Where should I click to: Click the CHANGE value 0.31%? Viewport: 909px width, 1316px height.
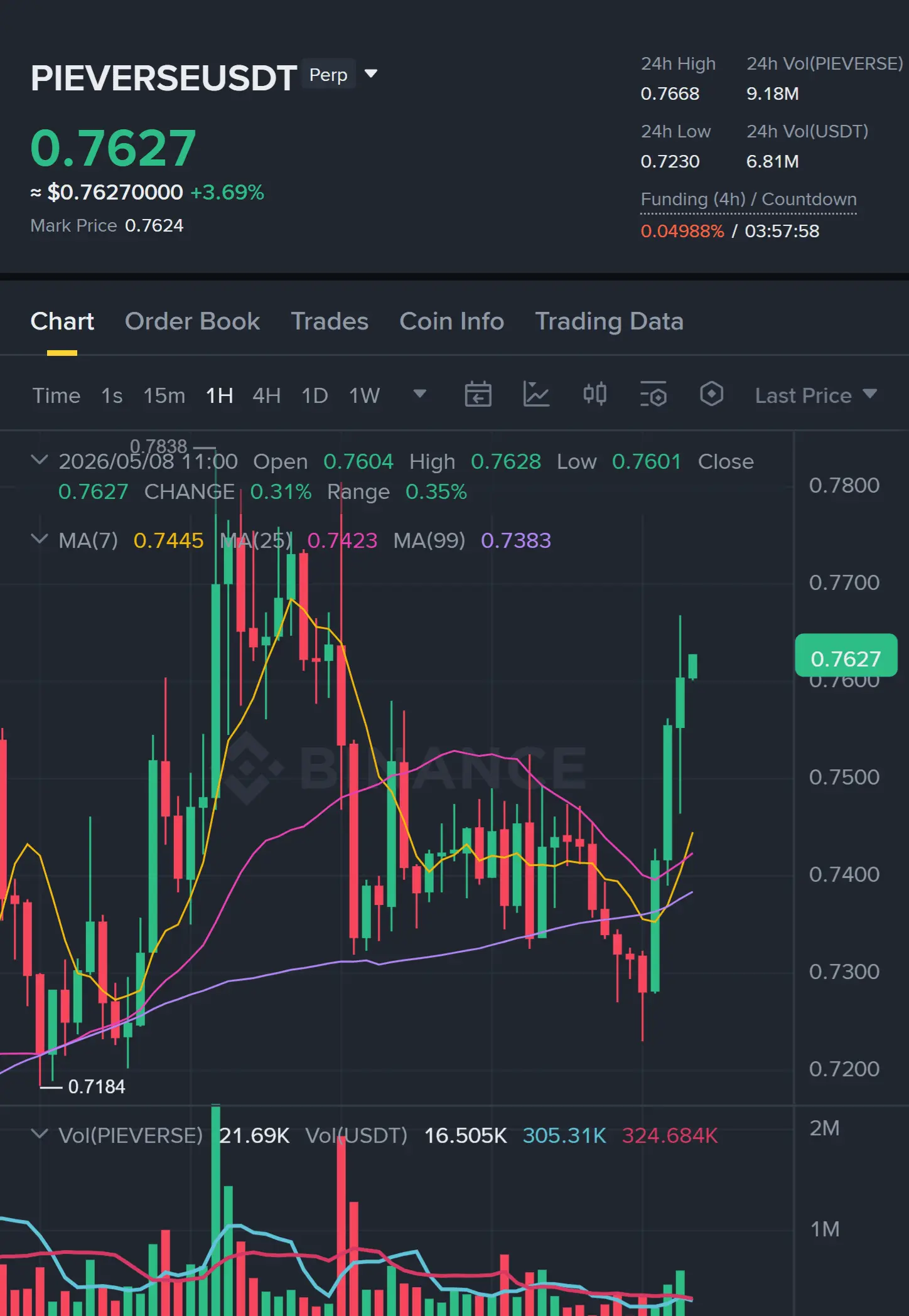[x=281, y=491]
